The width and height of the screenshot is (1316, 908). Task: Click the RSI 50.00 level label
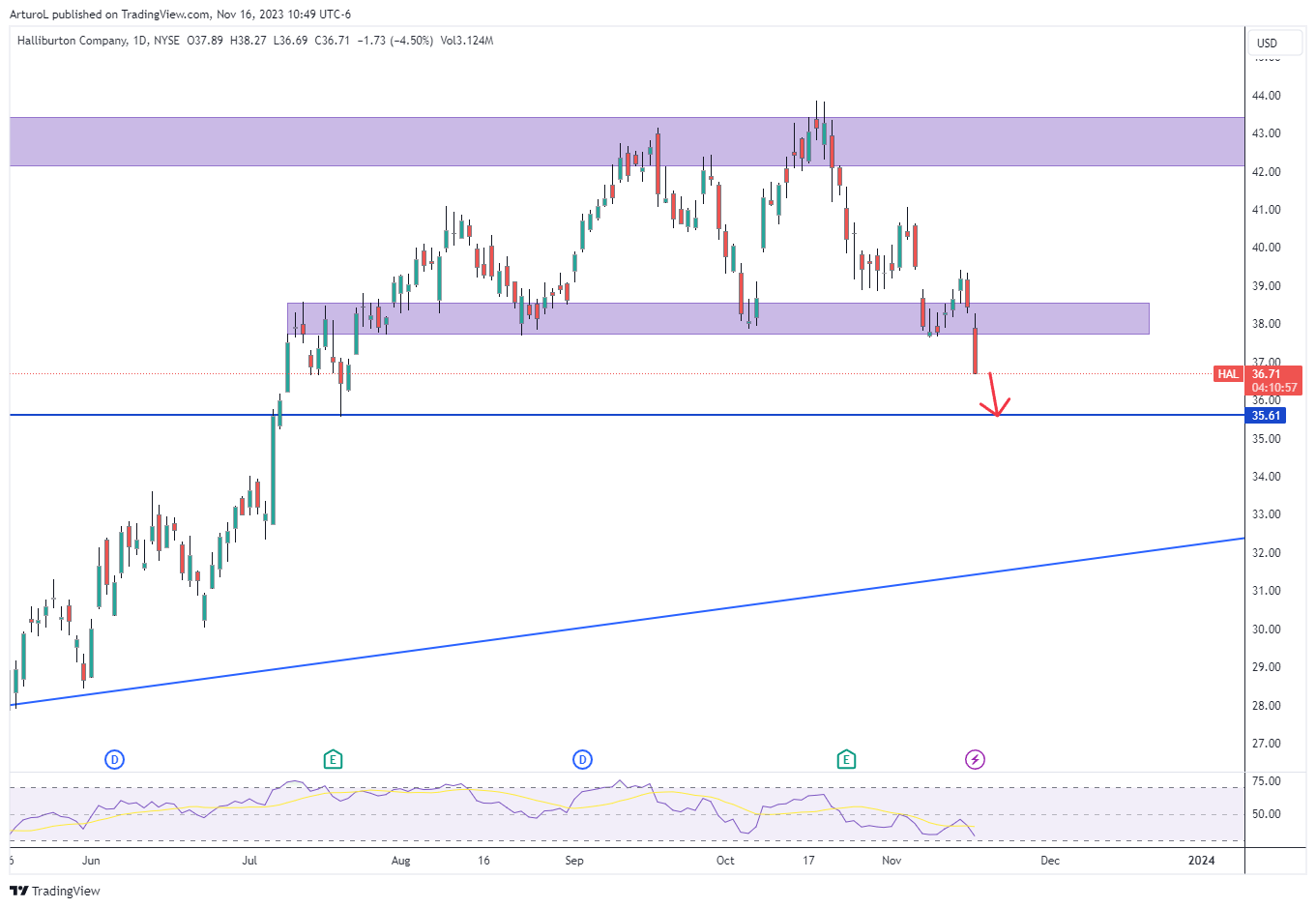[x=1266, y=814]
